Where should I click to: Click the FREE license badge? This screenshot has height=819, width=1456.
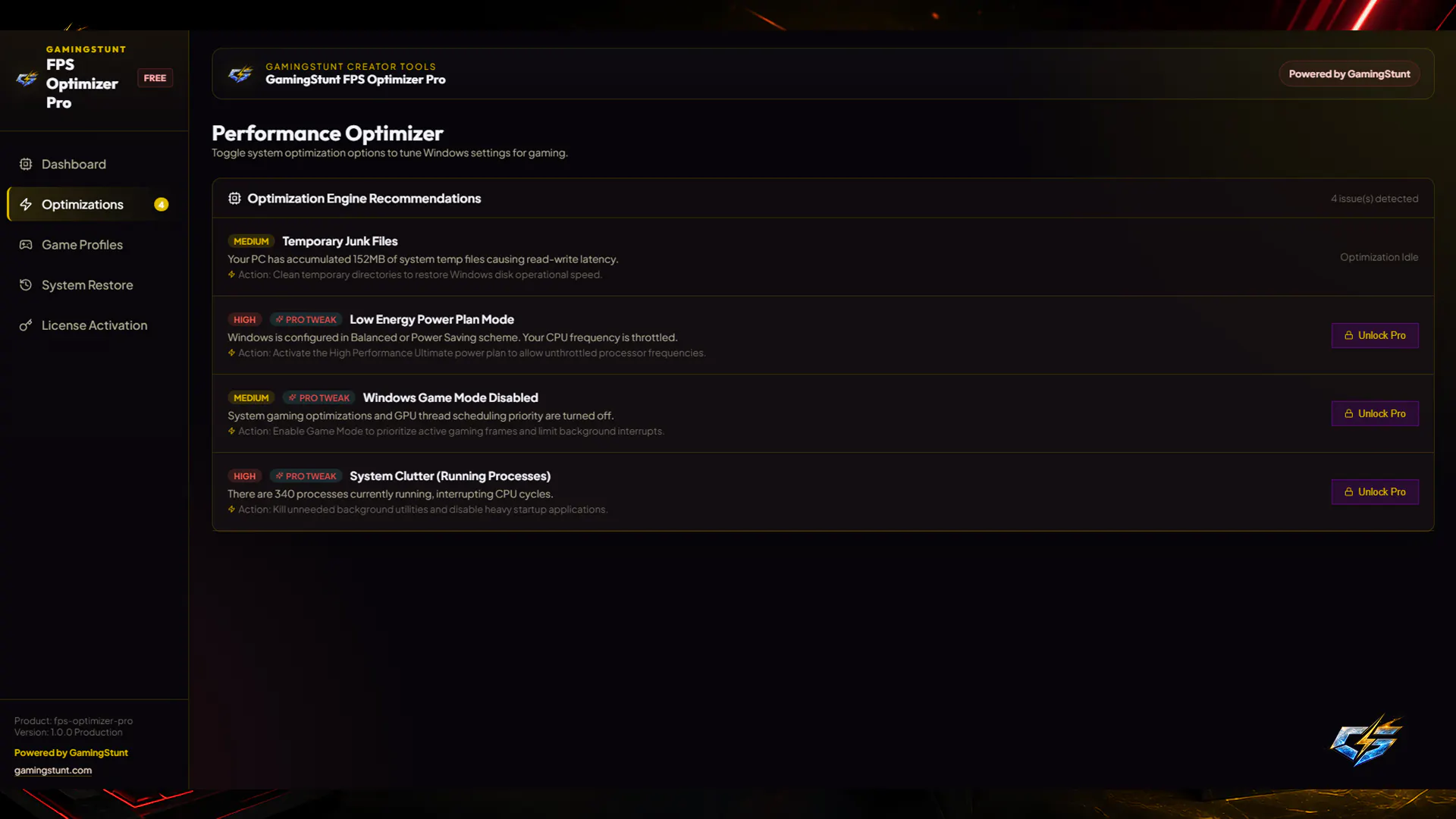pos(155,77)
